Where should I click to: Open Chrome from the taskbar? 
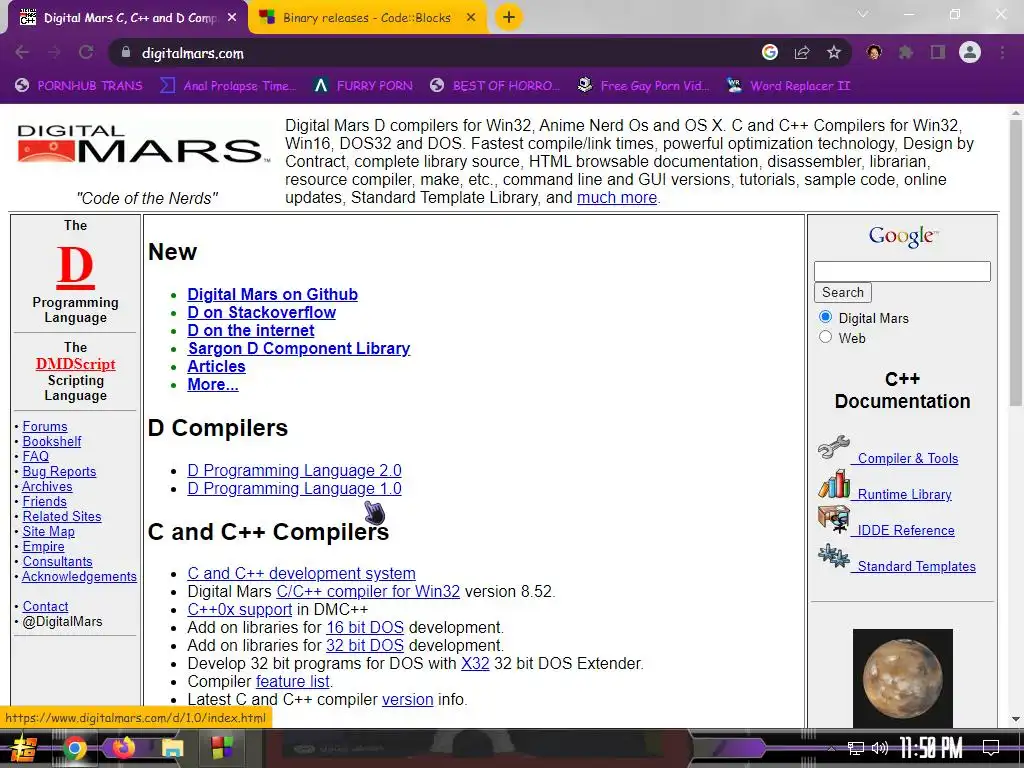(74, 748)
